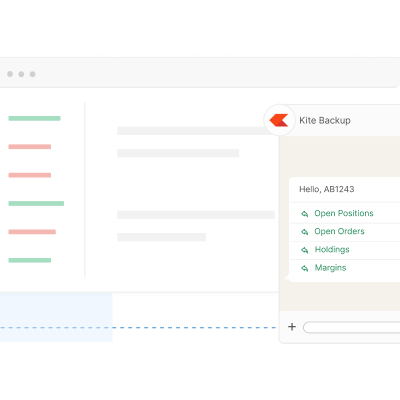Select the bottom green sidebar bar
This screenshot has height=400, width=400.
(x=30, y=260)
